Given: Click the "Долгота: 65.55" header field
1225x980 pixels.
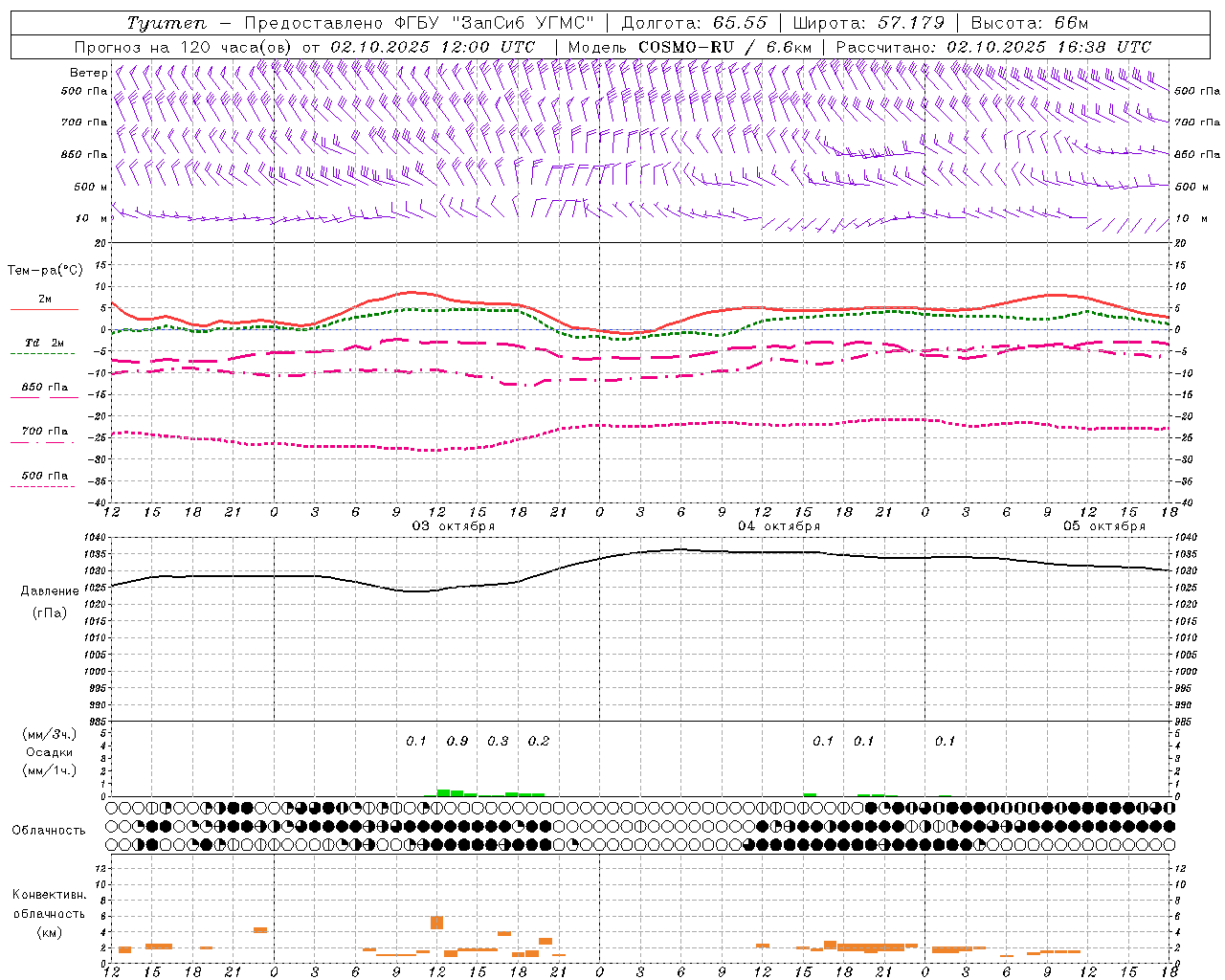Looking at the screenshot, I should [695, 23].
